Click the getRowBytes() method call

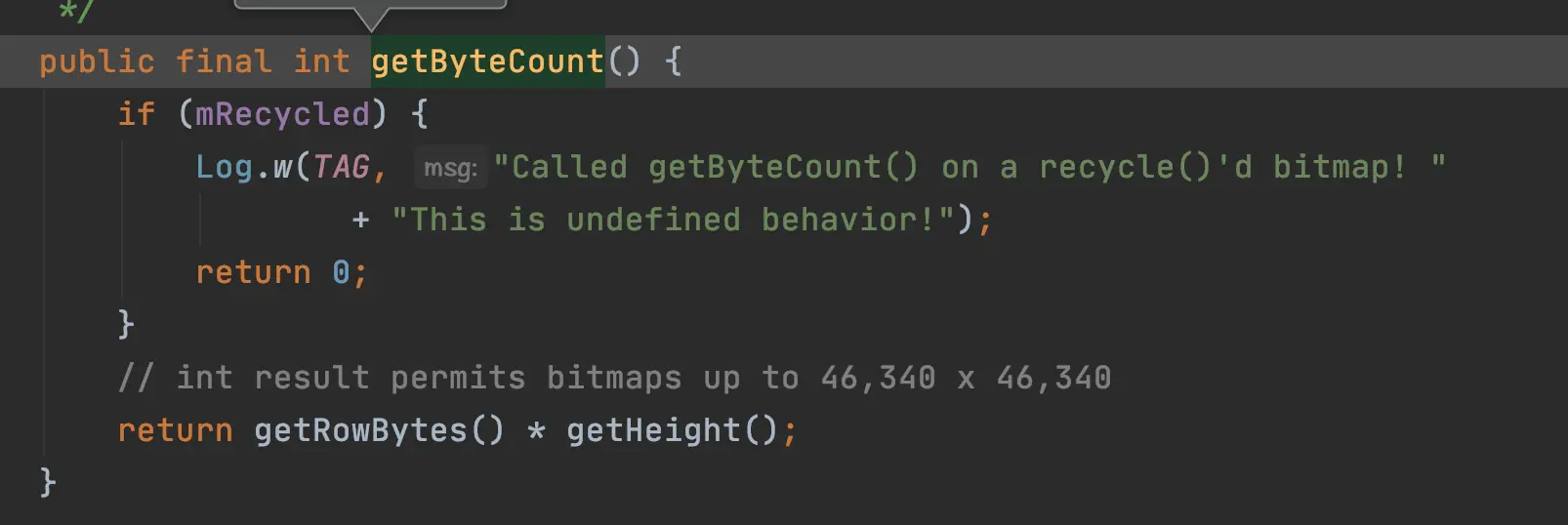tap(379, 430)
